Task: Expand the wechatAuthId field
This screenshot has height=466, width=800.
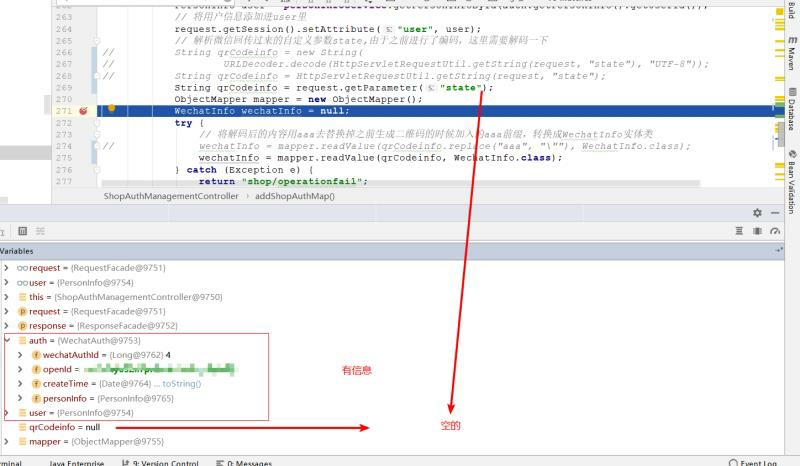Action: 20,355
